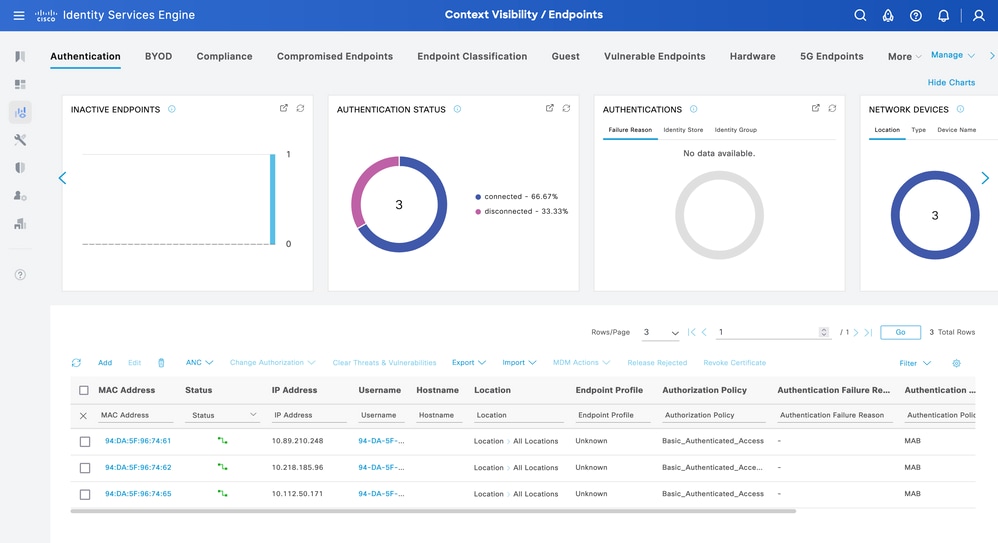Click the blue bar in Inactive Endpoints chart

tap(272, 199)
